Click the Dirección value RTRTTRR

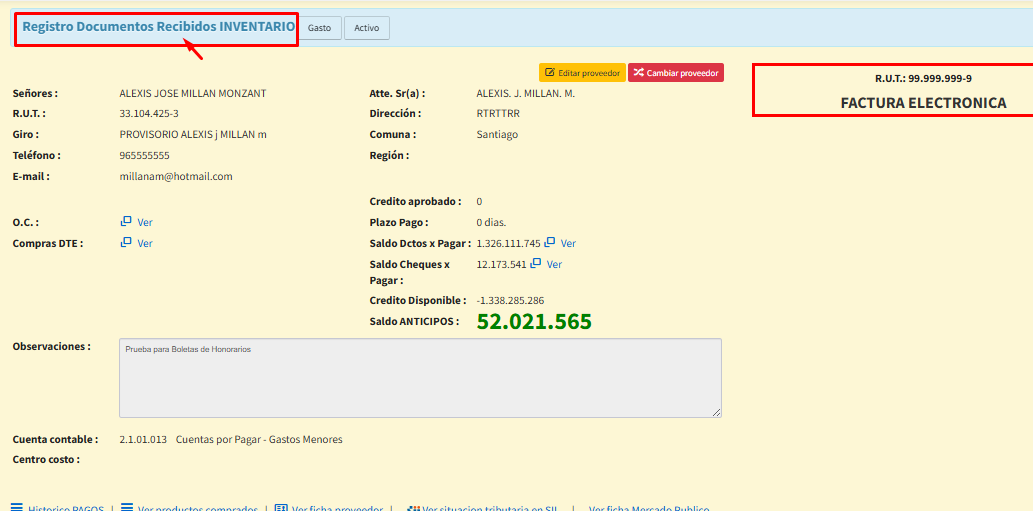click(x=498, y=113)
